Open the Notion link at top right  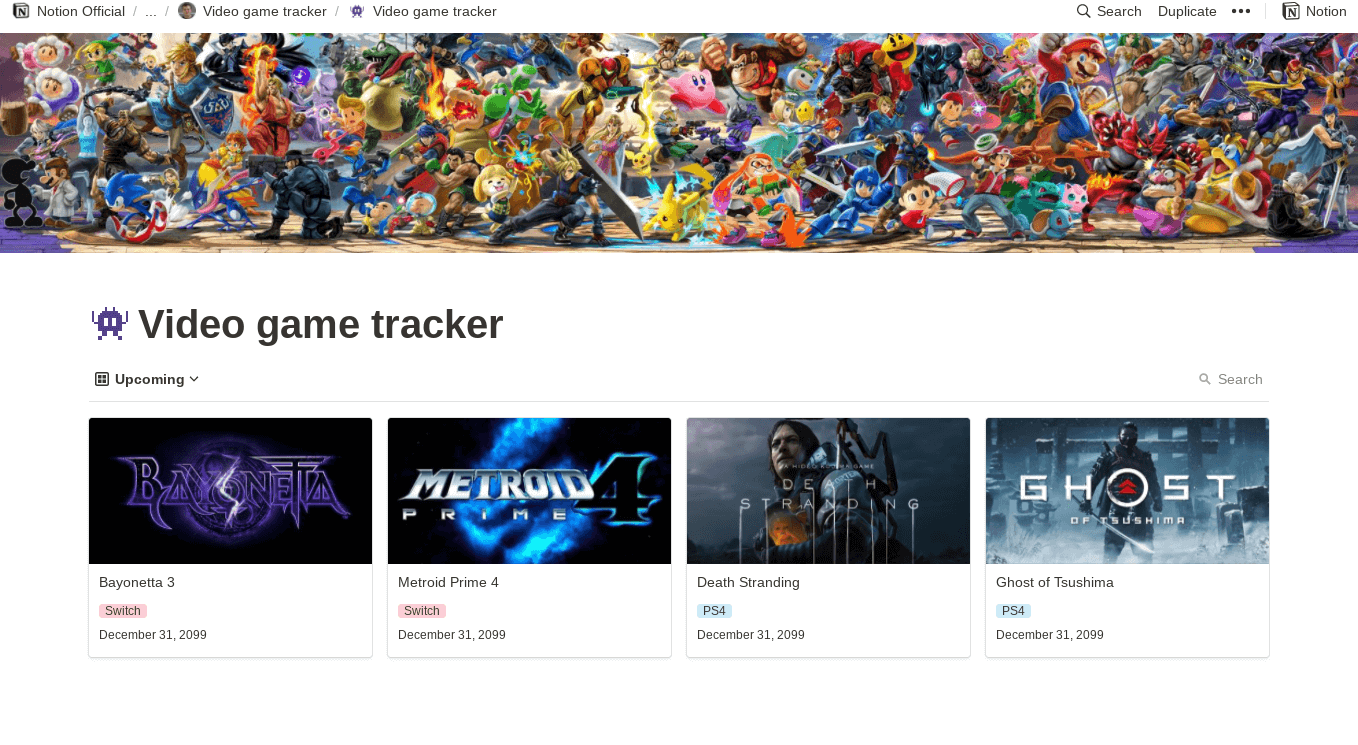pos(1326,11)
